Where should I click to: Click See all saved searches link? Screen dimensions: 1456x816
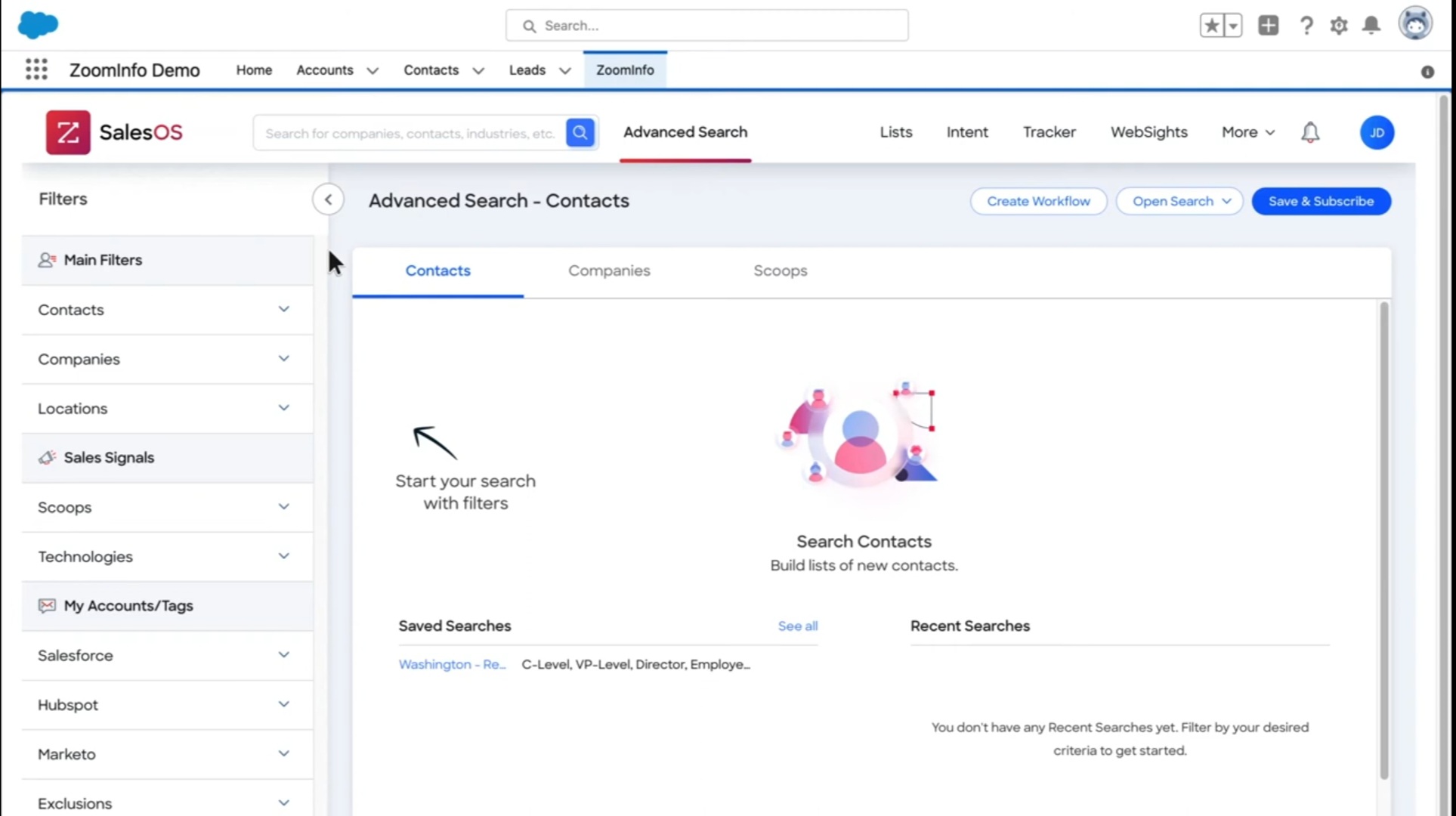(798, 626)
